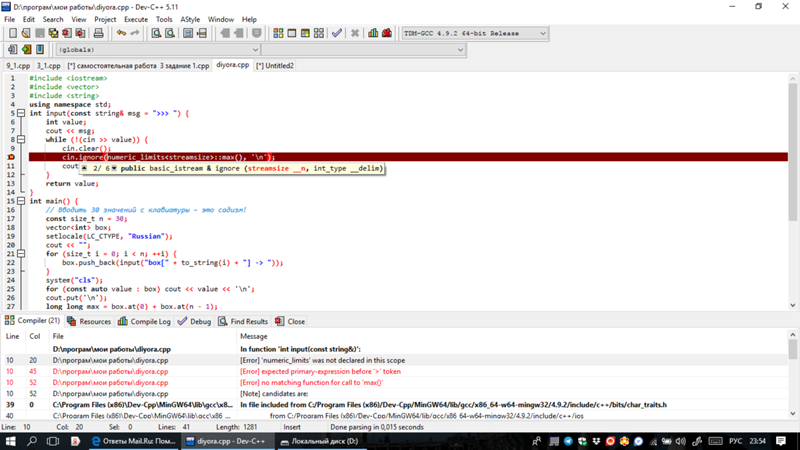Toggle breakpoint marker on line 10
This screenshot has height=450, width=800.
pyautogui.click(x=11, y=157)
